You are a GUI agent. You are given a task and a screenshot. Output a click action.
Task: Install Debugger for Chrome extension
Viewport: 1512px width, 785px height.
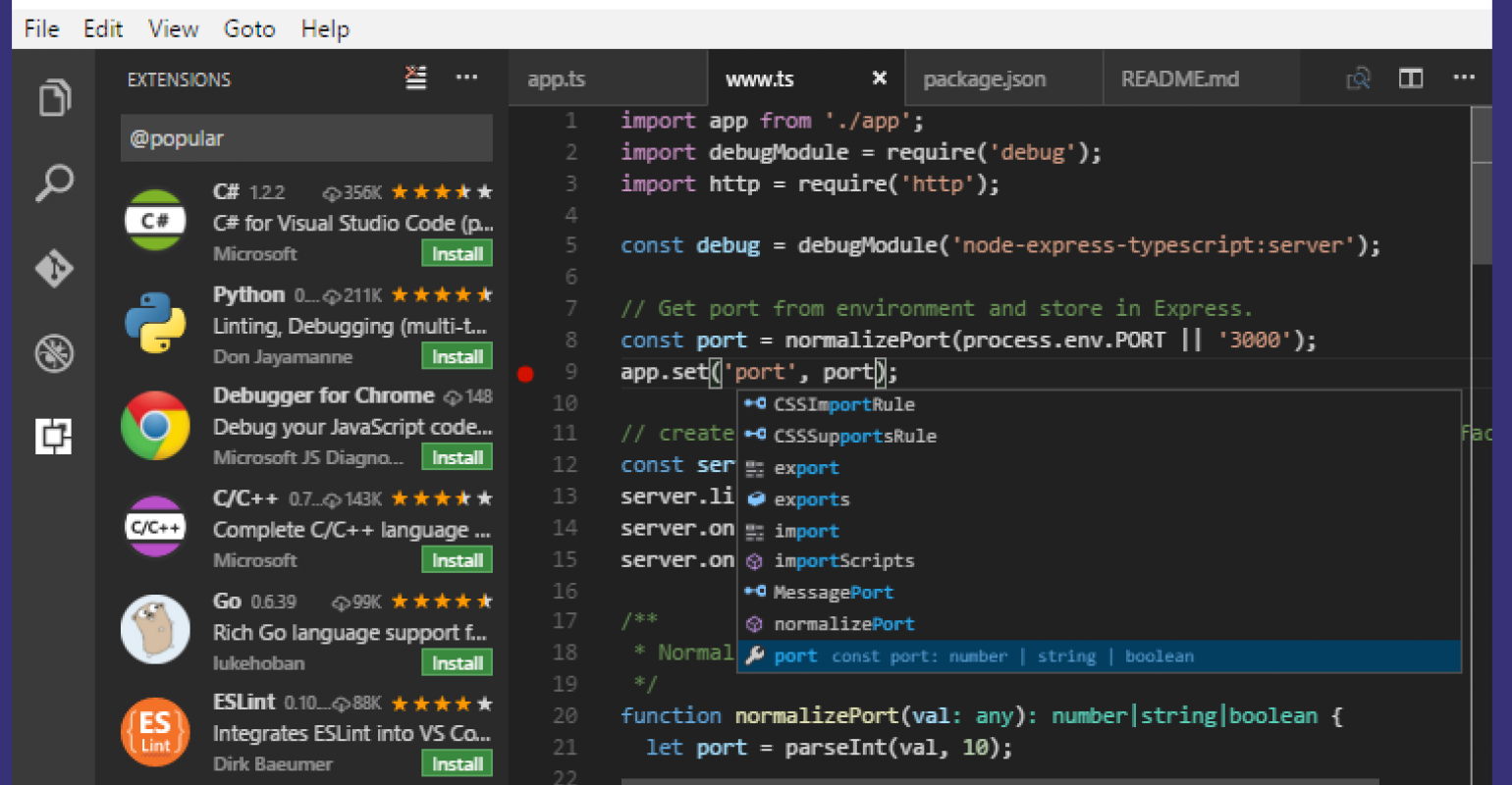click(x=458, y=457)
